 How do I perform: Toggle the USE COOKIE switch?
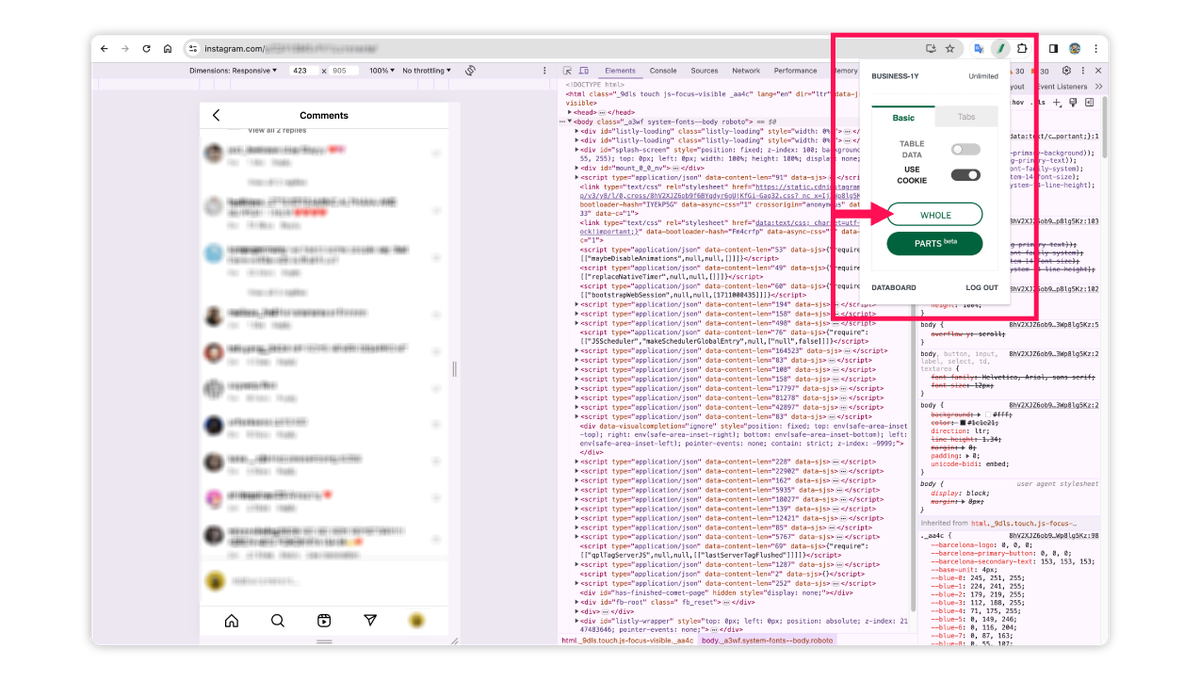coord(965,175)
